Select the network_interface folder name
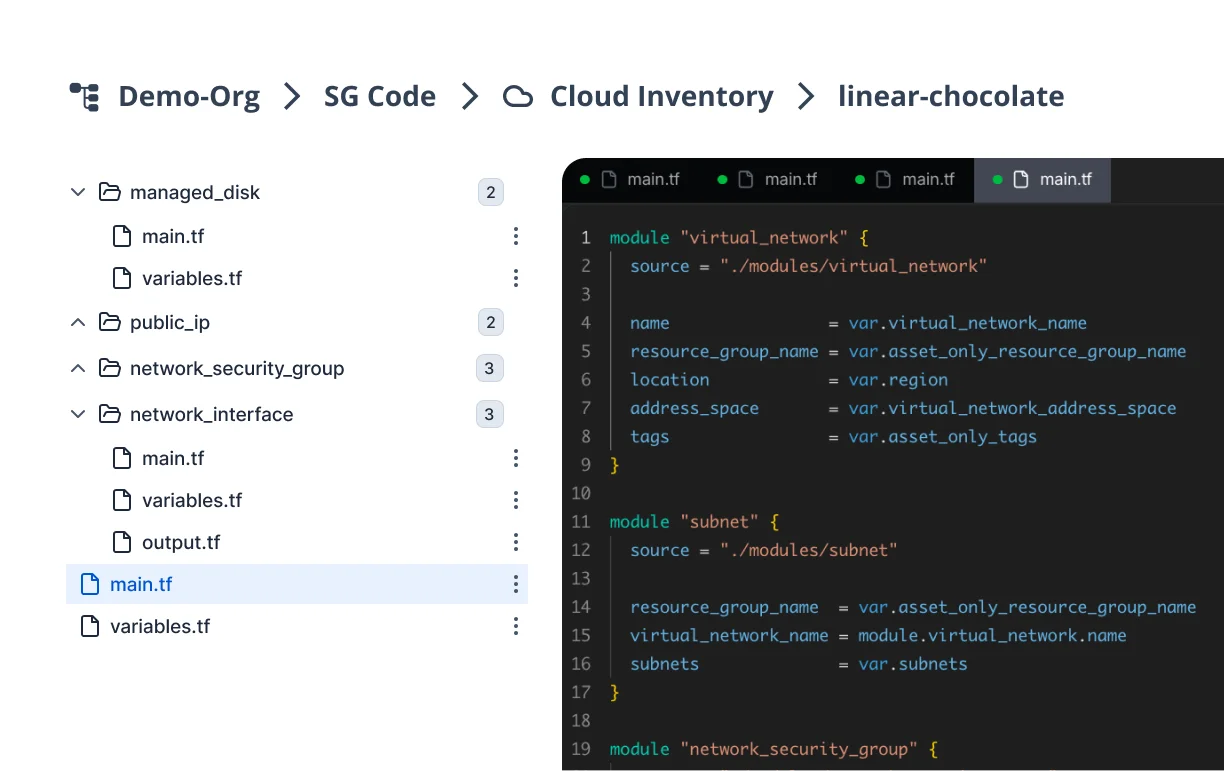 click(x=212, y=415)
